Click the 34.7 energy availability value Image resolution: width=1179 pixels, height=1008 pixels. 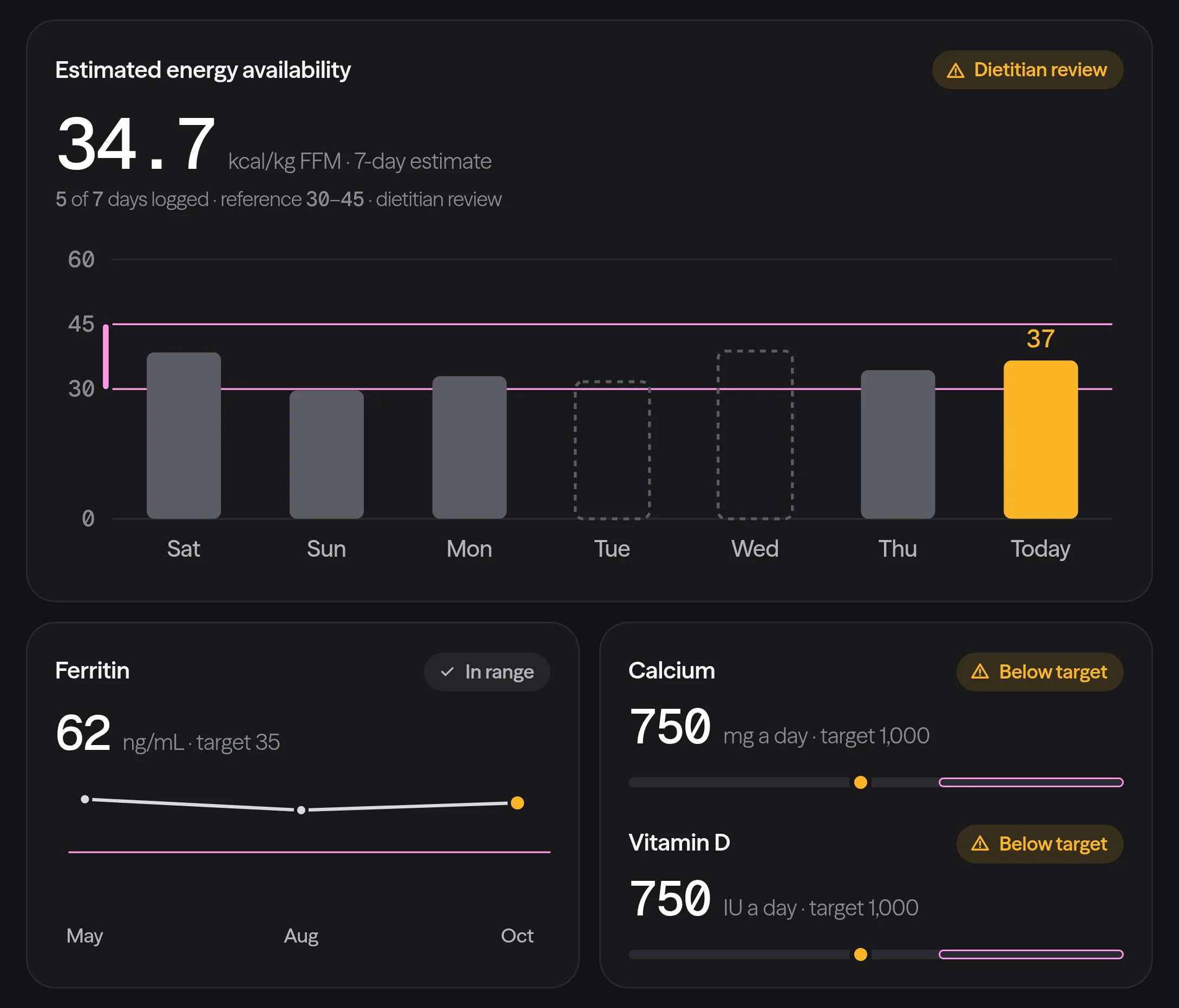click(136, 143)
